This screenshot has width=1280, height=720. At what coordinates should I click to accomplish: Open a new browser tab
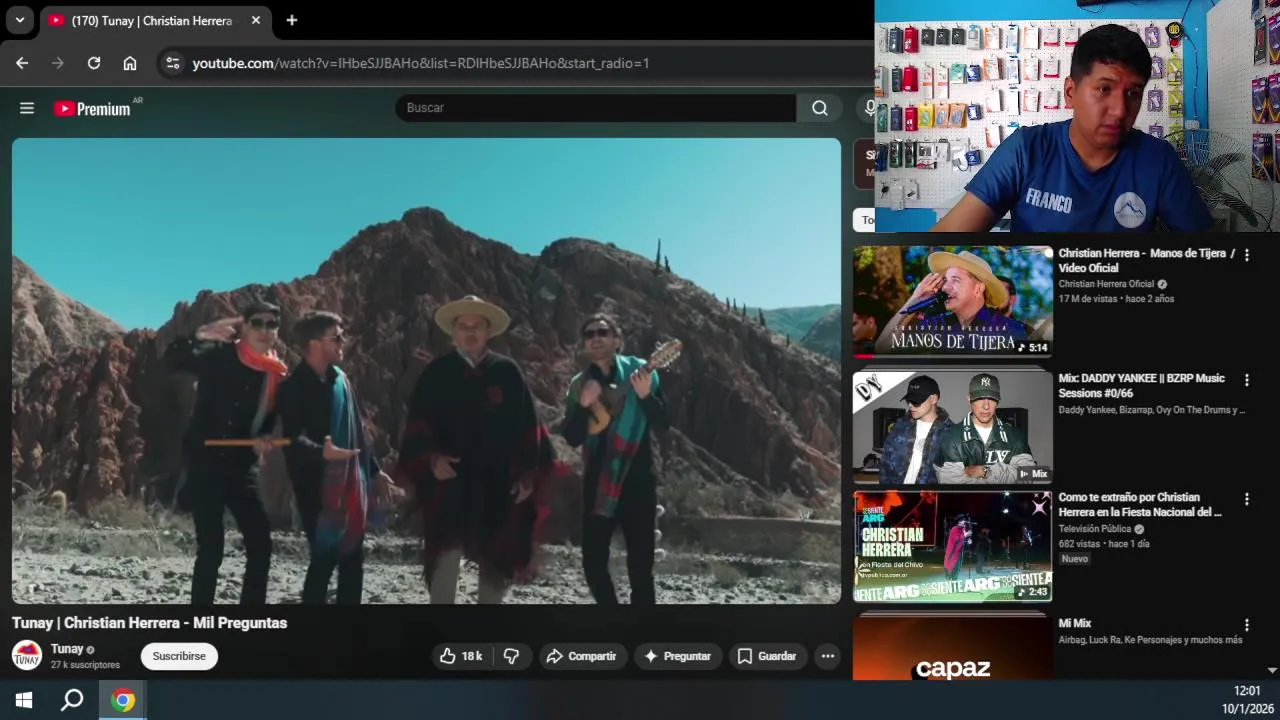291,20
